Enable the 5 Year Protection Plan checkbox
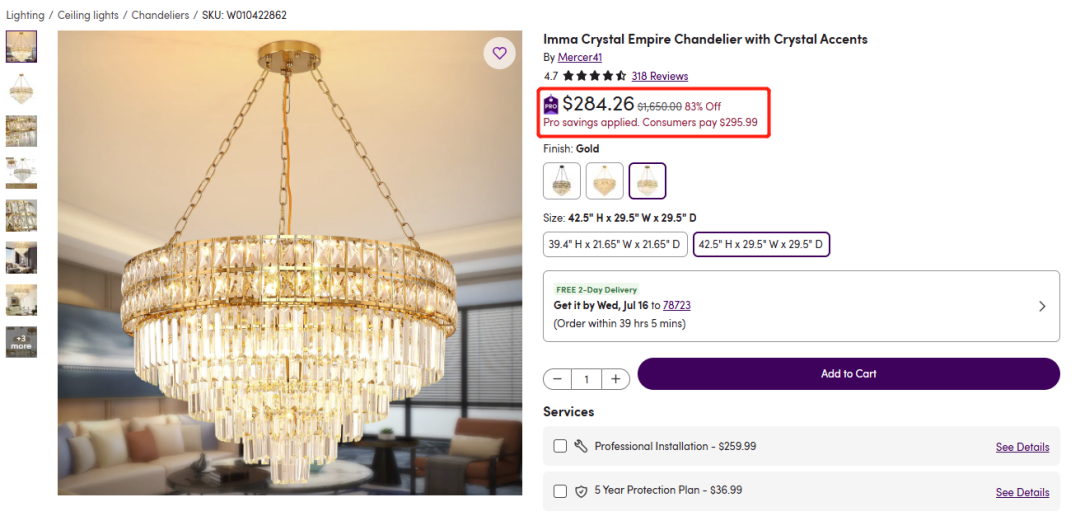Viewport: 1080px width, 516px height. tap(560, 492)
